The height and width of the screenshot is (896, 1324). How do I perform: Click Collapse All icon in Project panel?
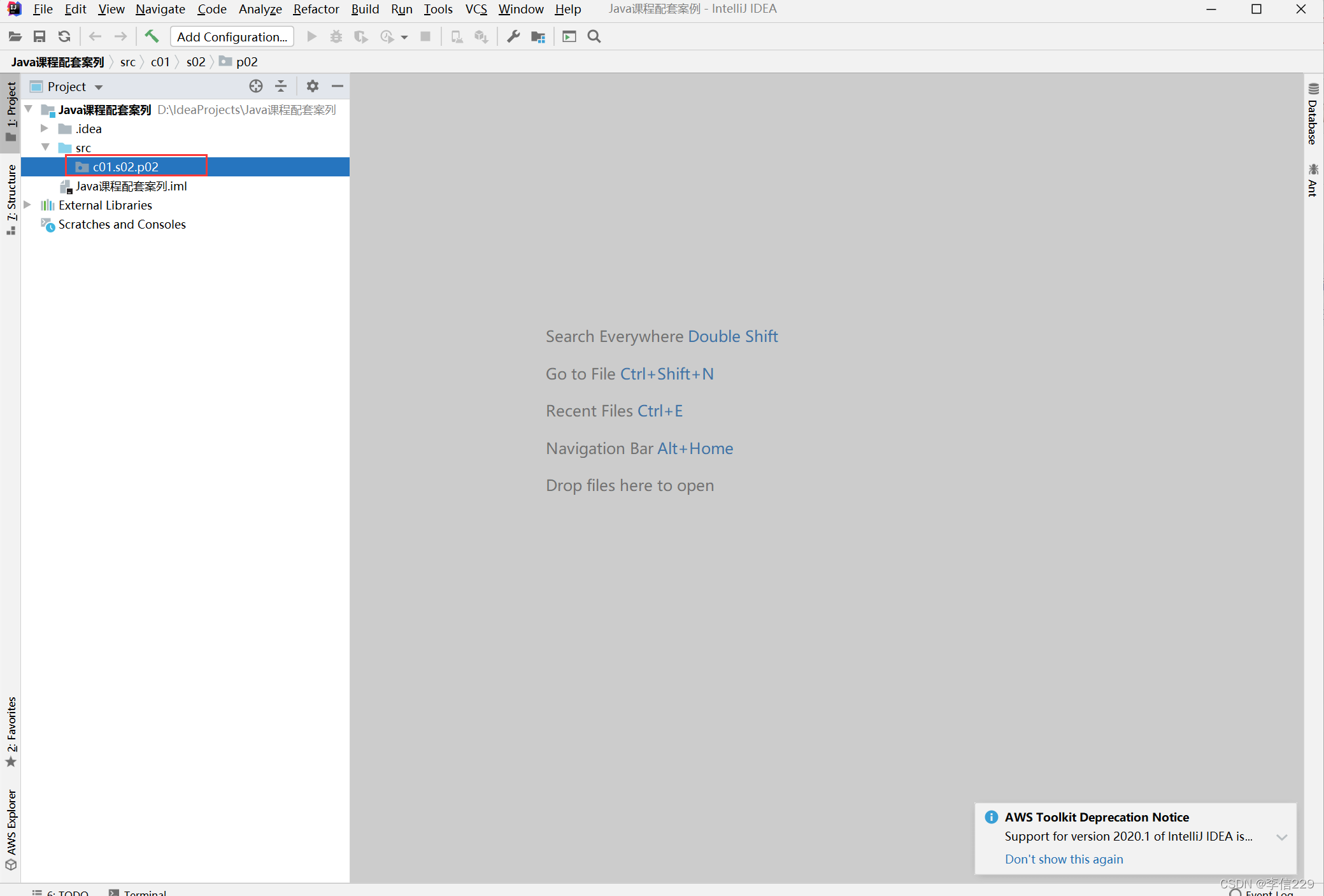click(x=281, y=86)
